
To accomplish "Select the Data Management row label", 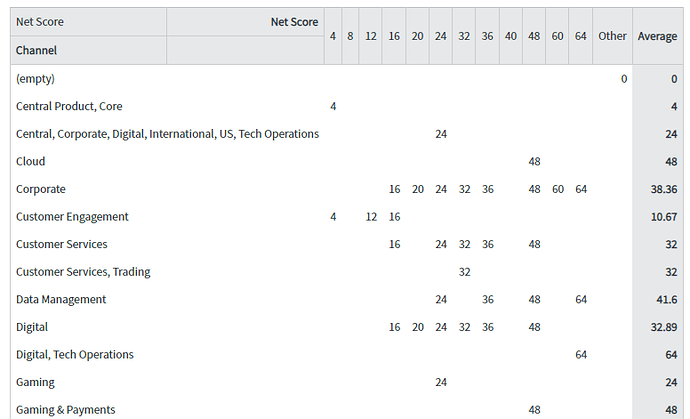I will point(61,299).
